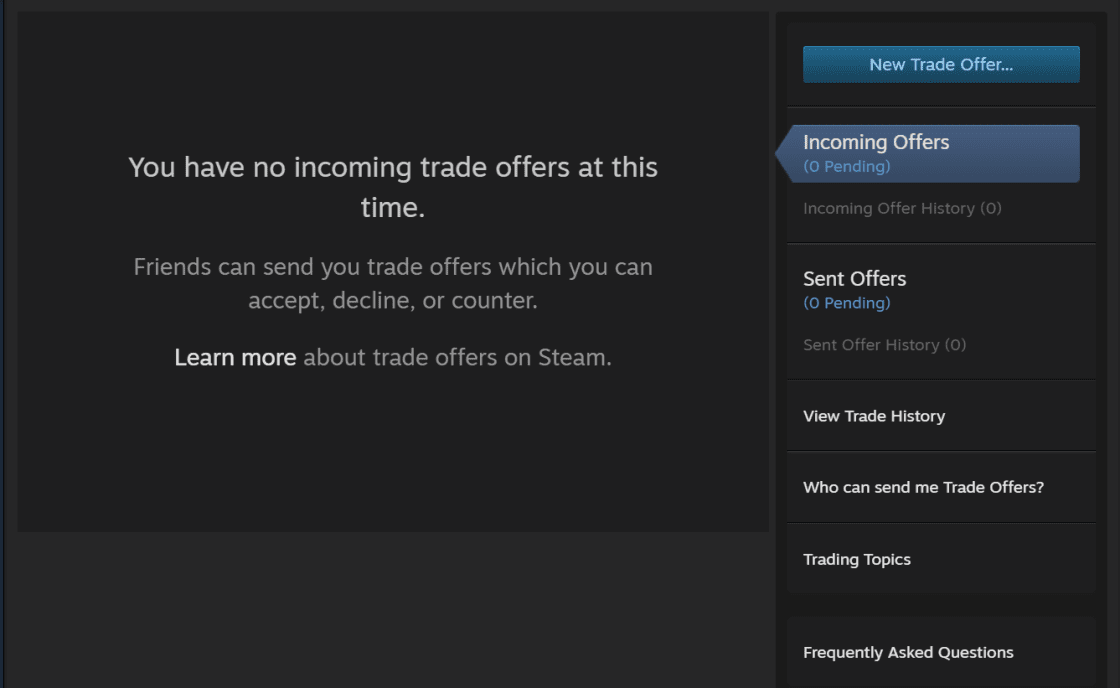The height and width of the screenshot is (688, 1120).
Task: Click the New Trade Offer button
Action: tap(940, 63)
